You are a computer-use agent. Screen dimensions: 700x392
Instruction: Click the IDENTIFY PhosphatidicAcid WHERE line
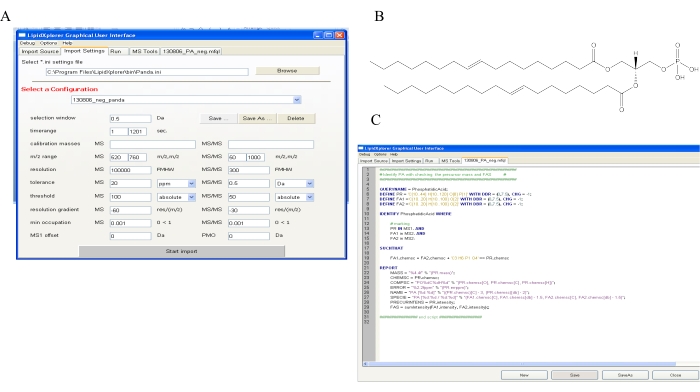[x=416, y=214]
